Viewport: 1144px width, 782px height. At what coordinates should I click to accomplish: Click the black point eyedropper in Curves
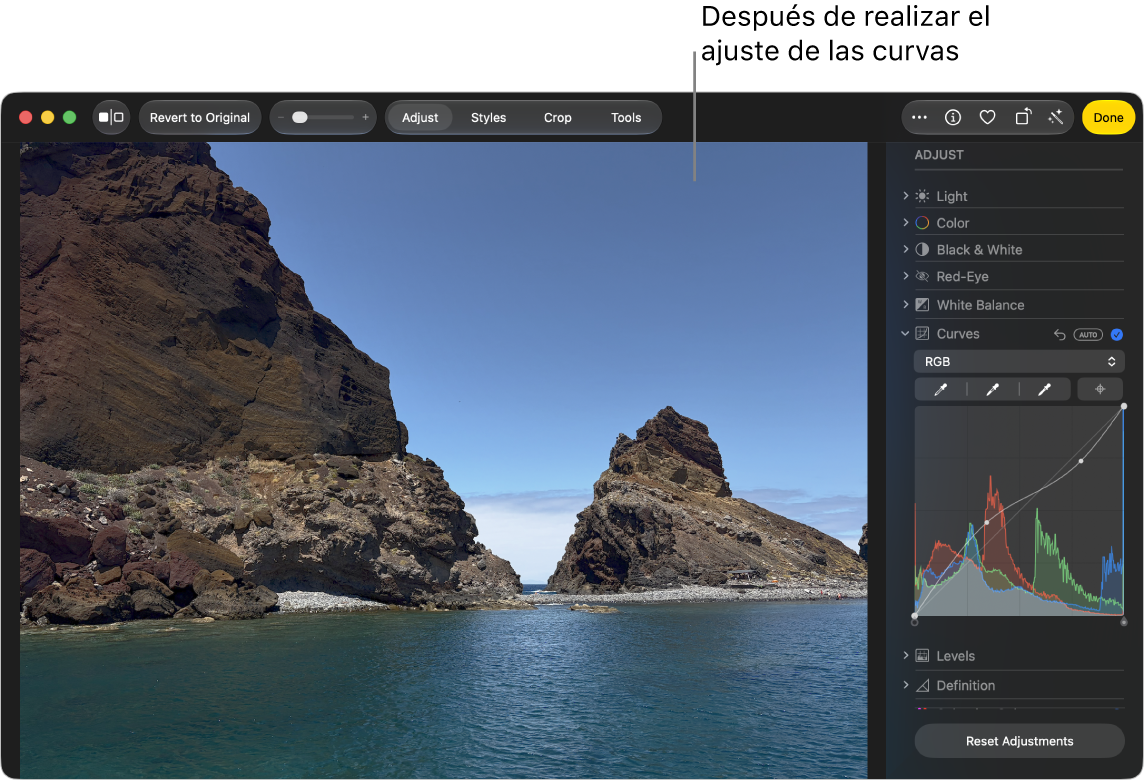click(940, 390)
